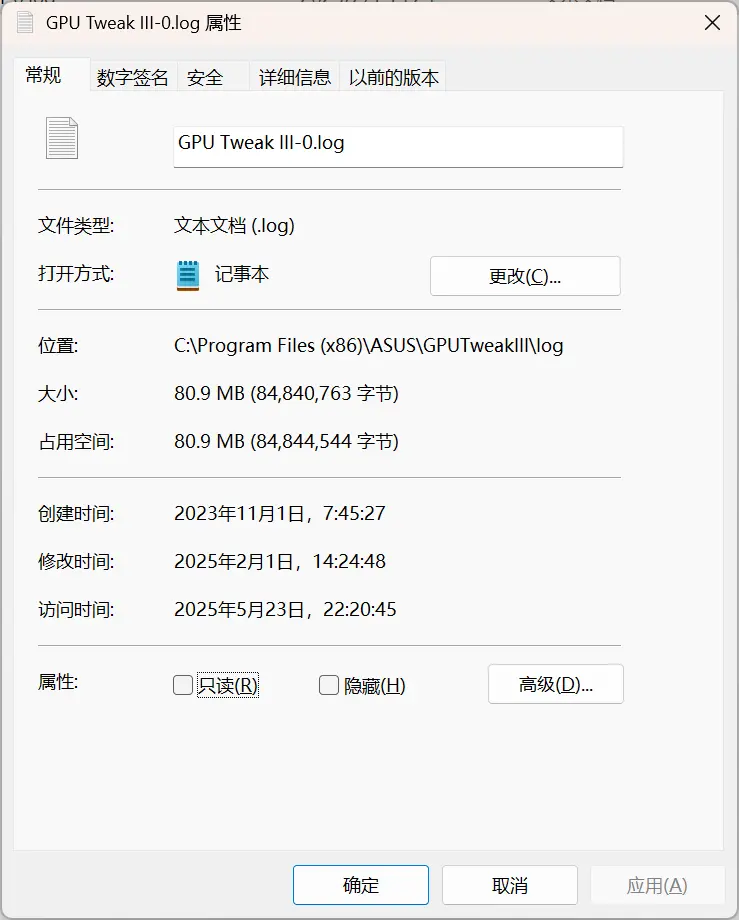
Task: Open the 安全 tab
Action: click(205, 77)
